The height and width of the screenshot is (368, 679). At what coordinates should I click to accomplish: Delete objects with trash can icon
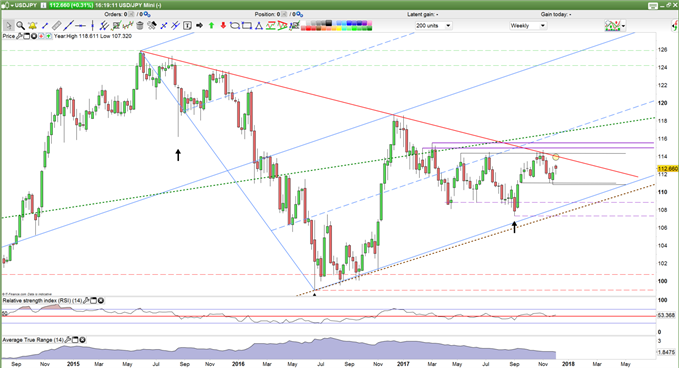[139, 26]
